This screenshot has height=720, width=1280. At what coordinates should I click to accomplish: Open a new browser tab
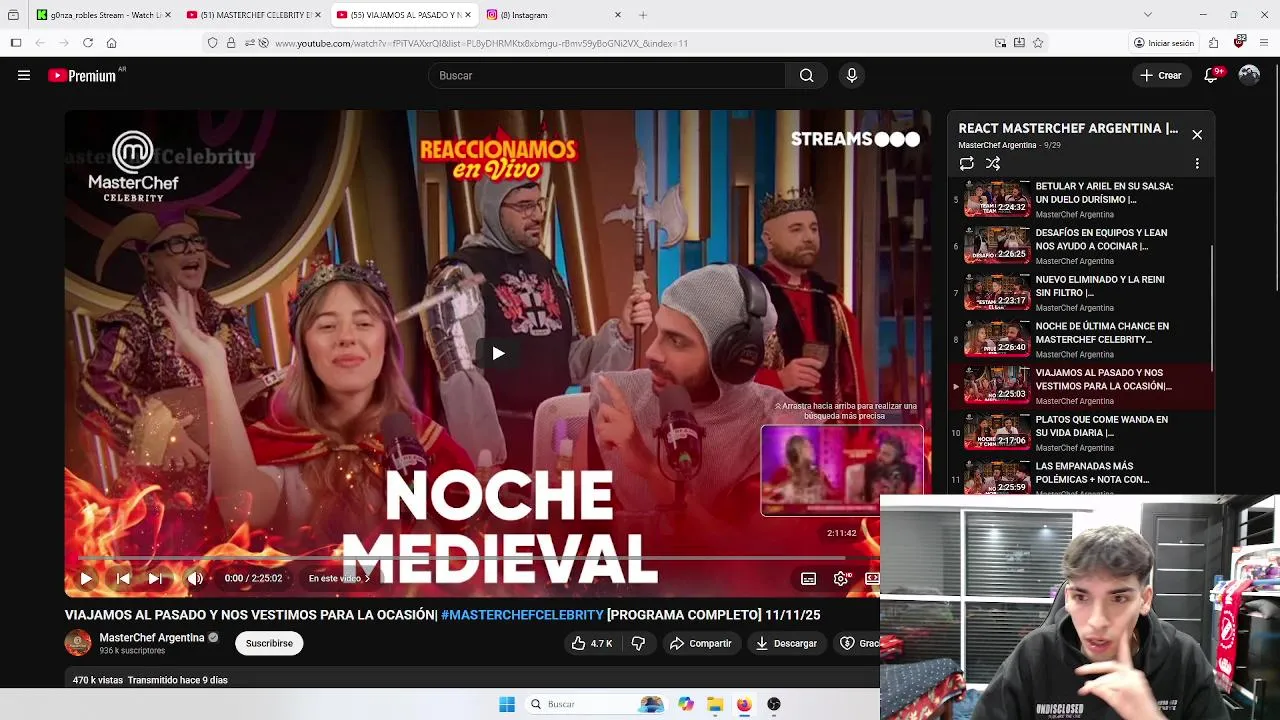[643, 15]
